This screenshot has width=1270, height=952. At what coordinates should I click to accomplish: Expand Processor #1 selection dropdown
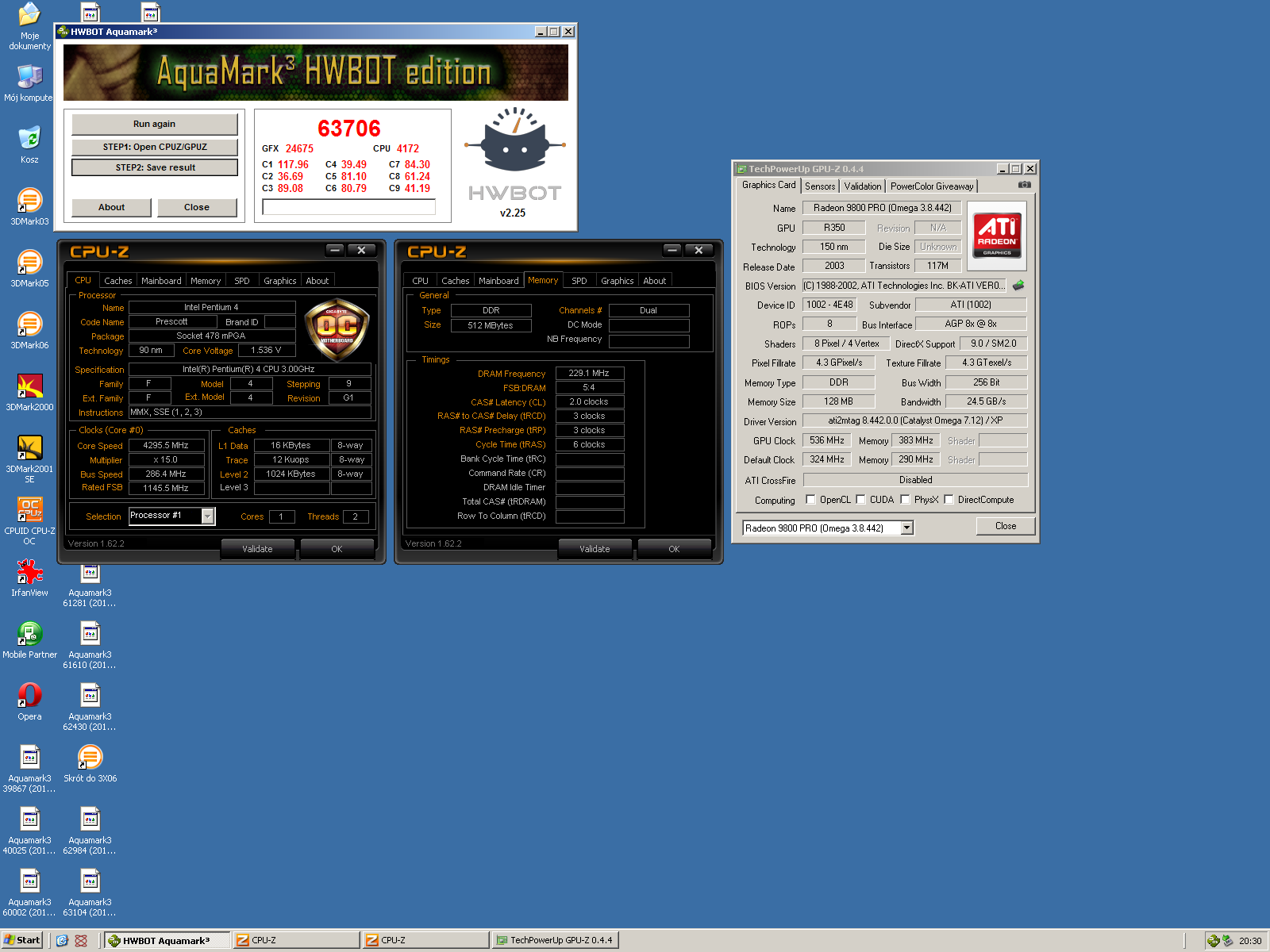click(208, 516)
